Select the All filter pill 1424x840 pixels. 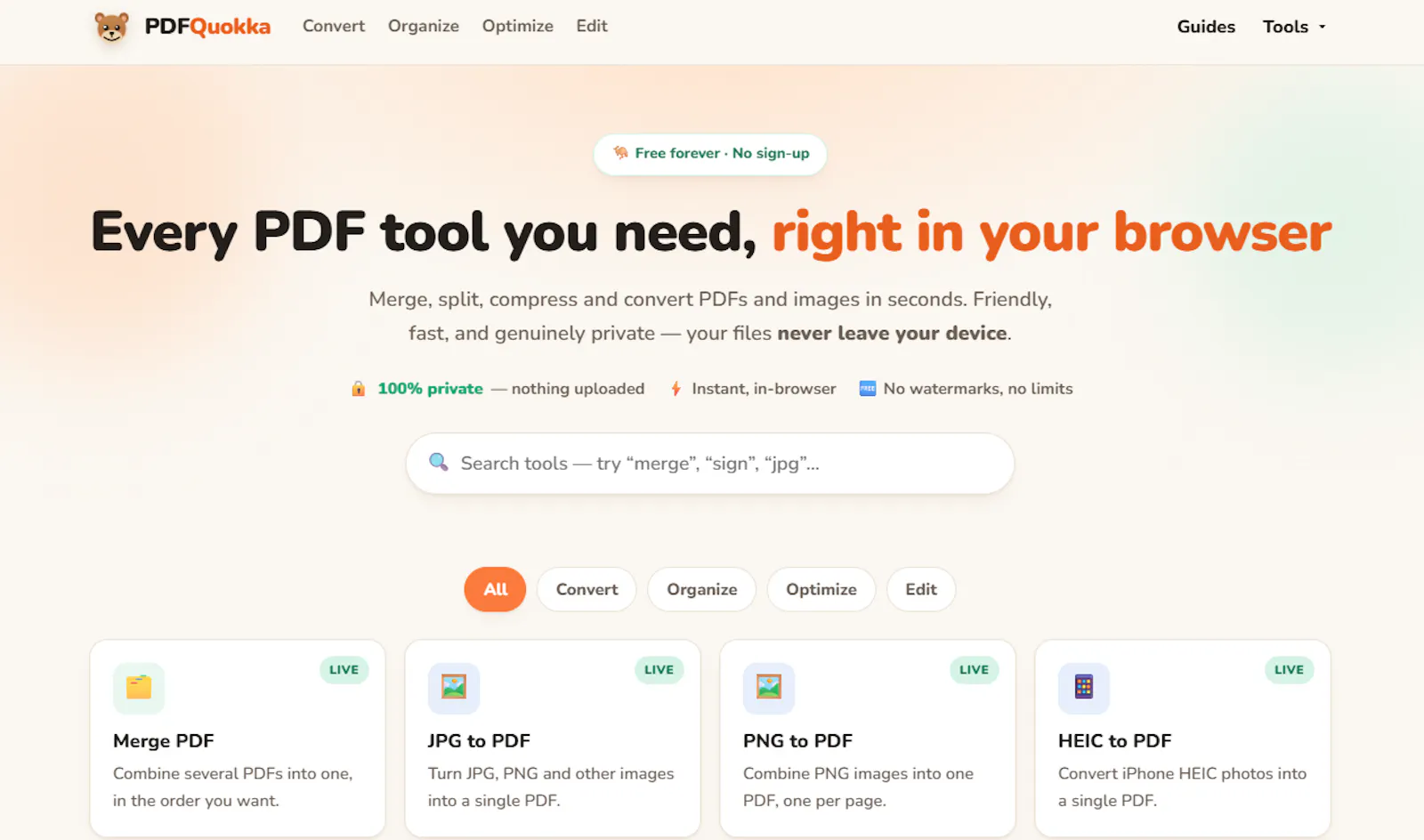click(x=496, y=589)
